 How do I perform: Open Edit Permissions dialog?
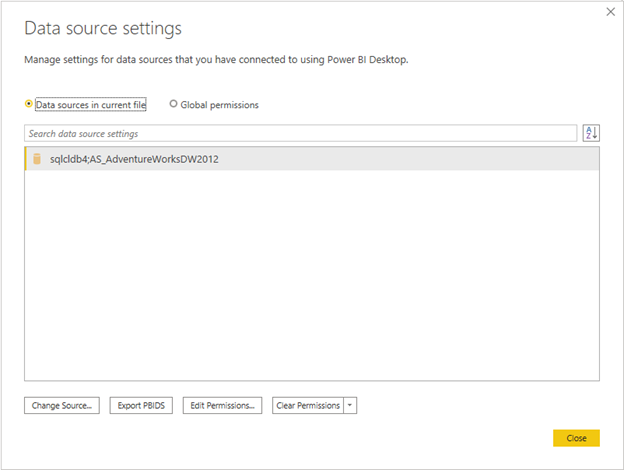click(222, 405)
